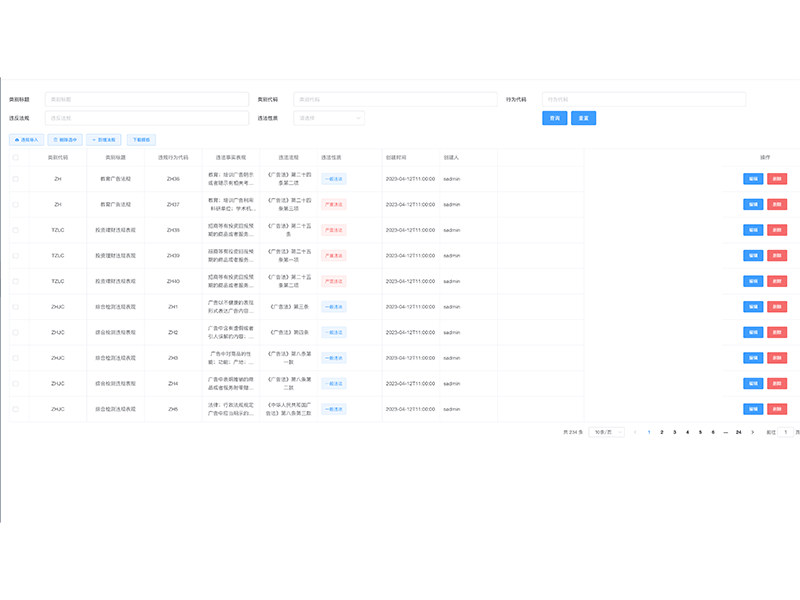This screenshot has height=600, width=800.
Task: Click the 行为代码 input field
Action: [x=643, y=100]
